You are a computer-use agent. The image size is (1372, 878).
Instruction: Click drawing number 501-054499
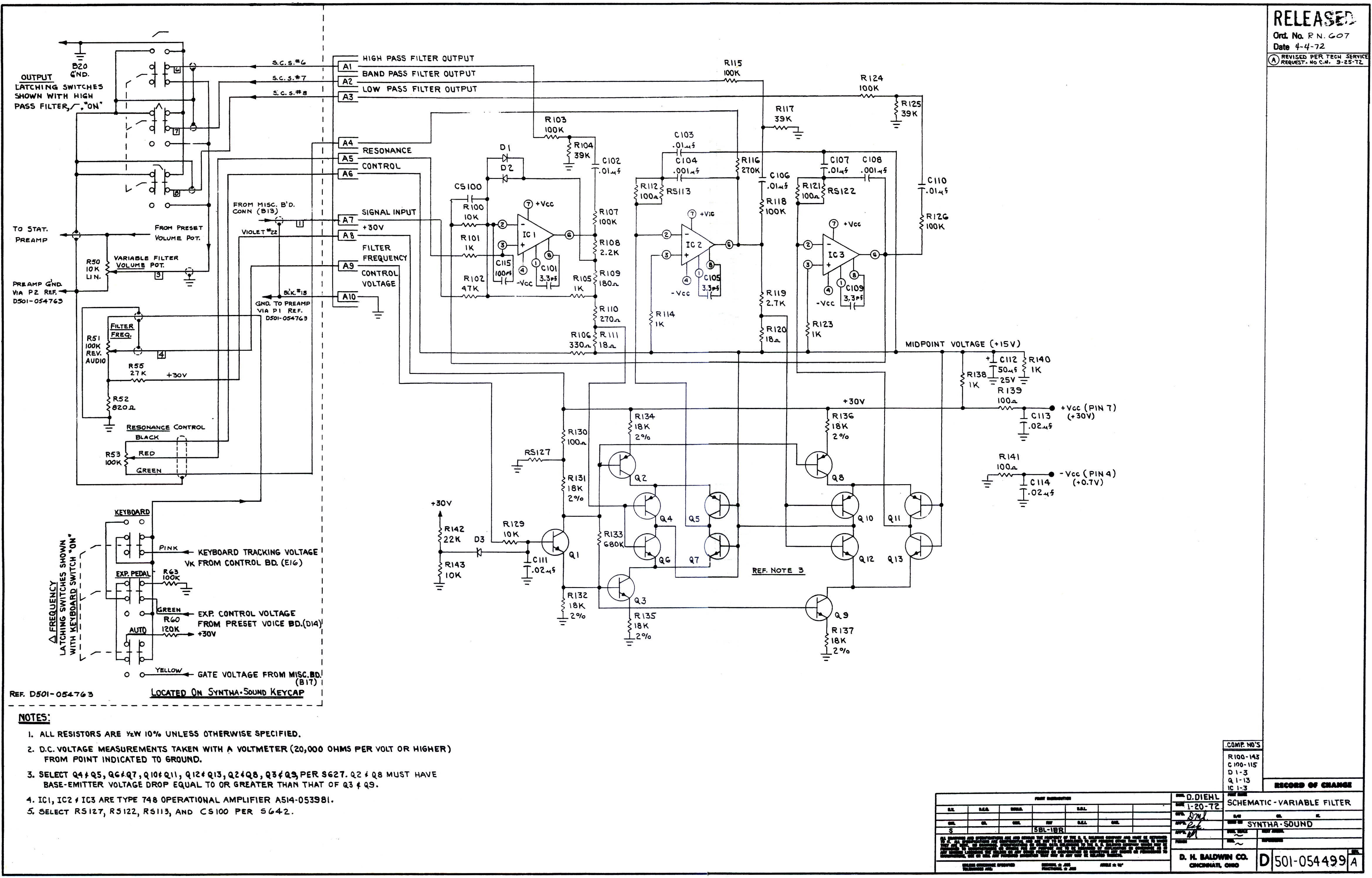(x=1310, y=861)
